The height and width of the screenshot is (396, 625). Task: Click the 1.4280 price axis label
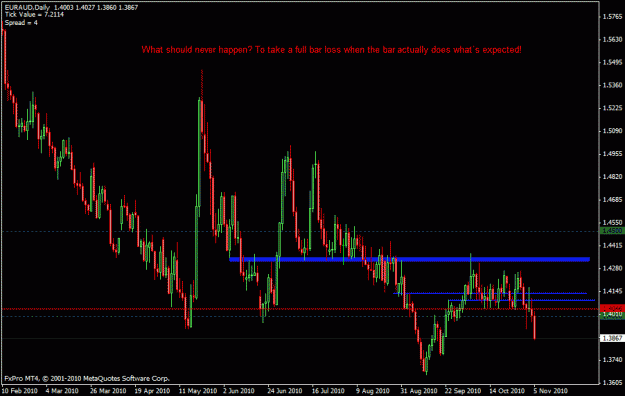[x=613, y=268]
